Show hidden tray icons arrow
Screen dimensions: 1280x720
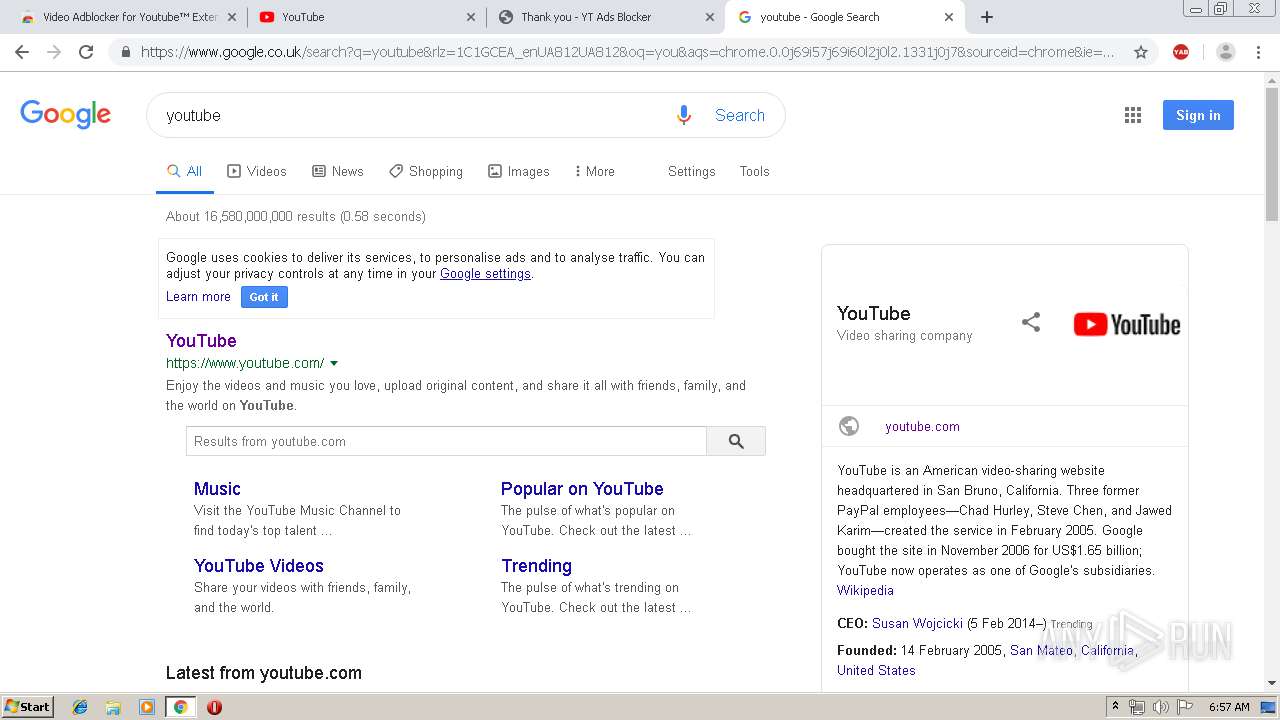pyautogui.click(x=1115, y=707)
